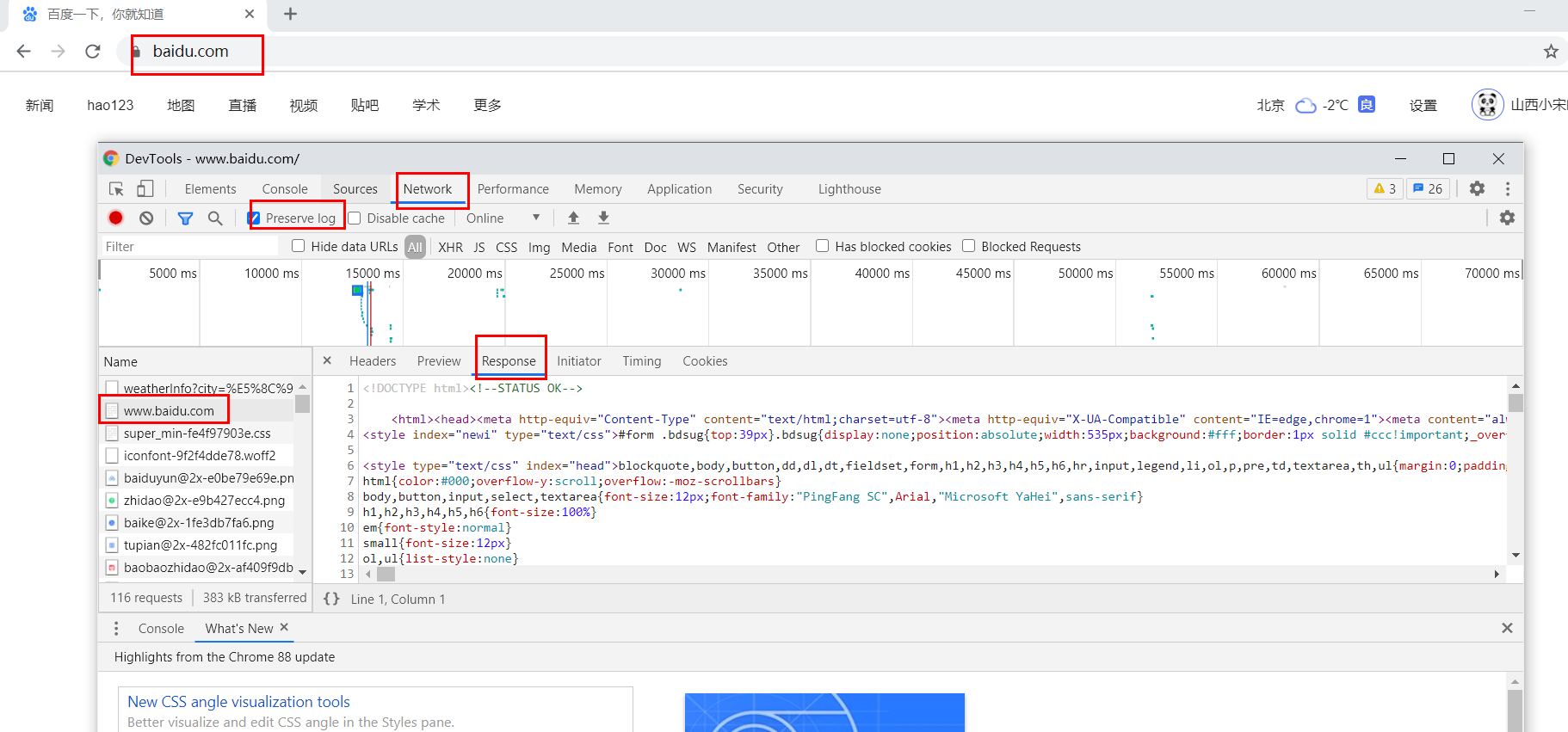The height and width of the screenshot is (732, 1568).
Task: Stop recording network log with red button
Action: 115,218
